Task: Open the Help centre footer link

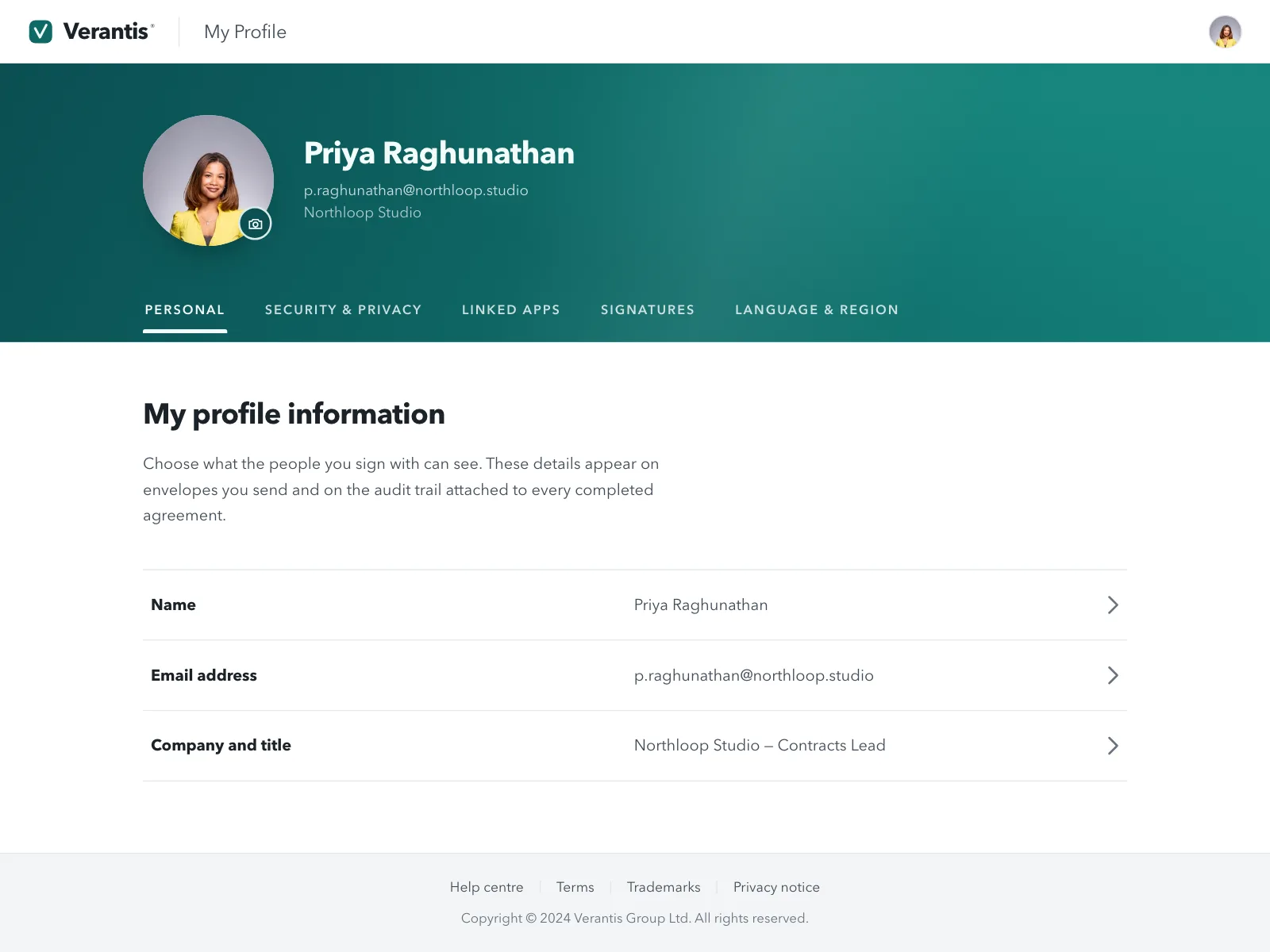Action: pos(487,887)
